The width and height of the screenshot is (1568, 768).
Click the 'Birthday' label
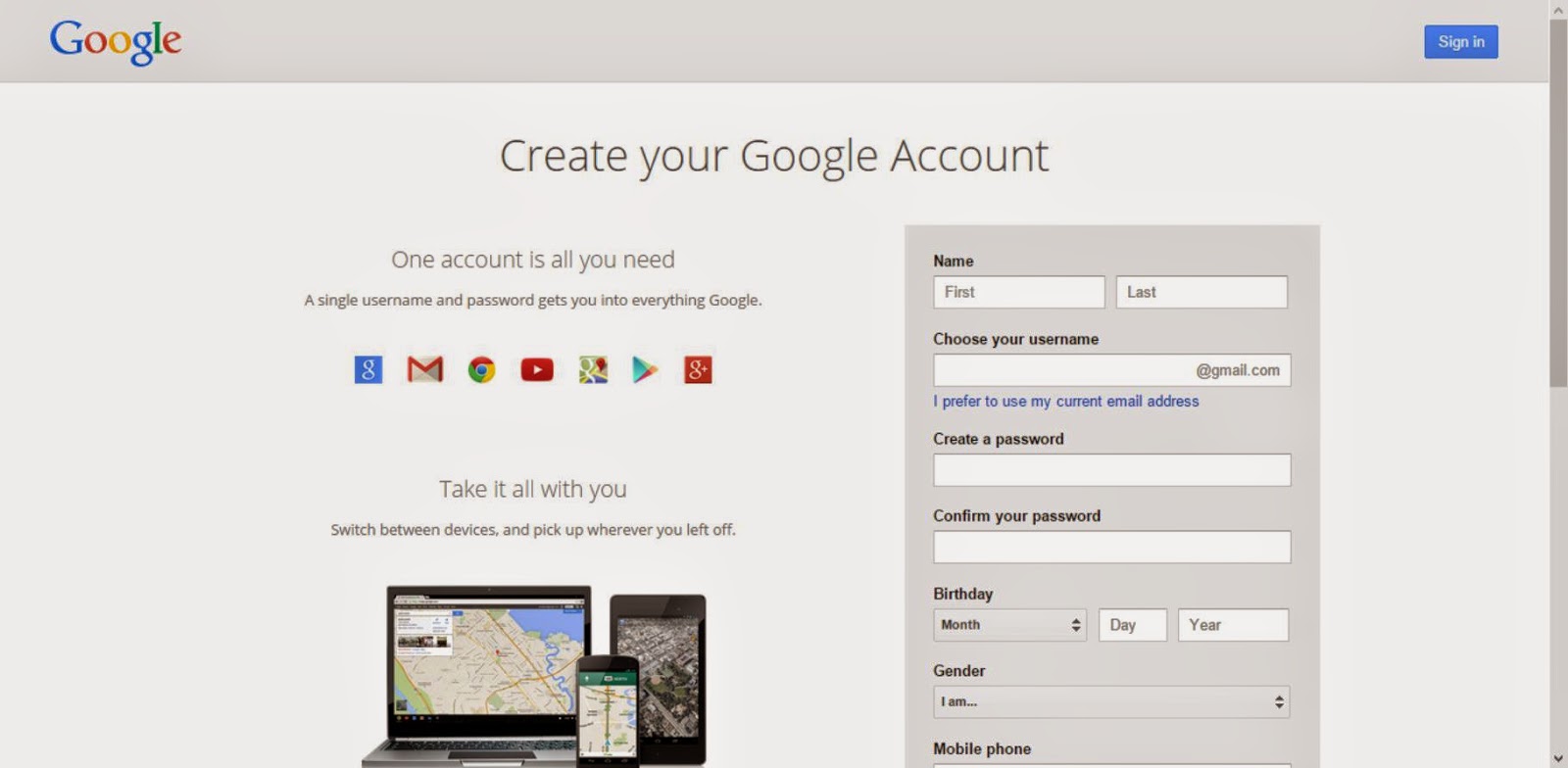[x=962, y=594]
